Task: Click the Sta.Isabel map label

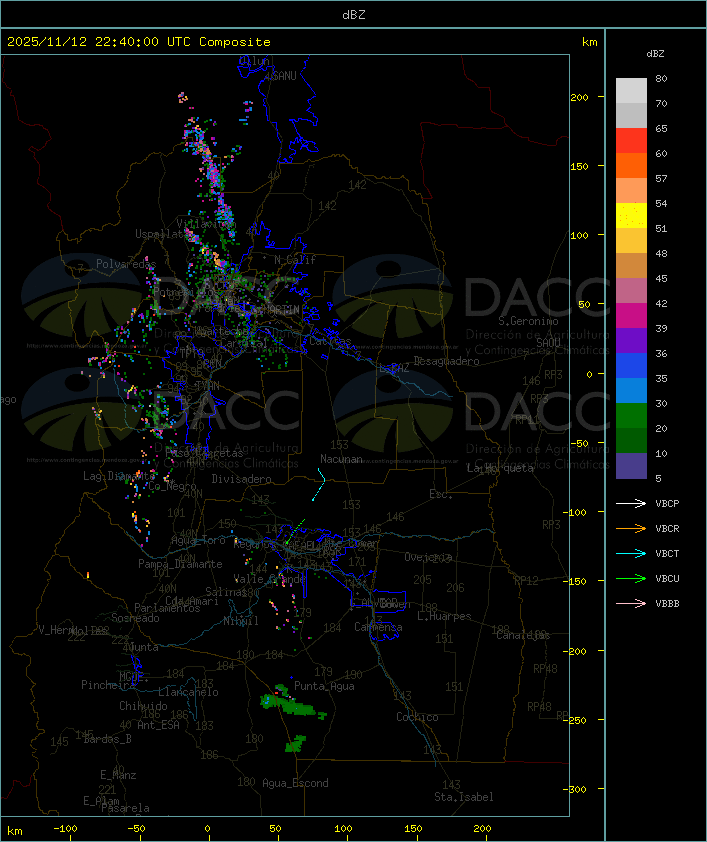Action: (463, 797)
